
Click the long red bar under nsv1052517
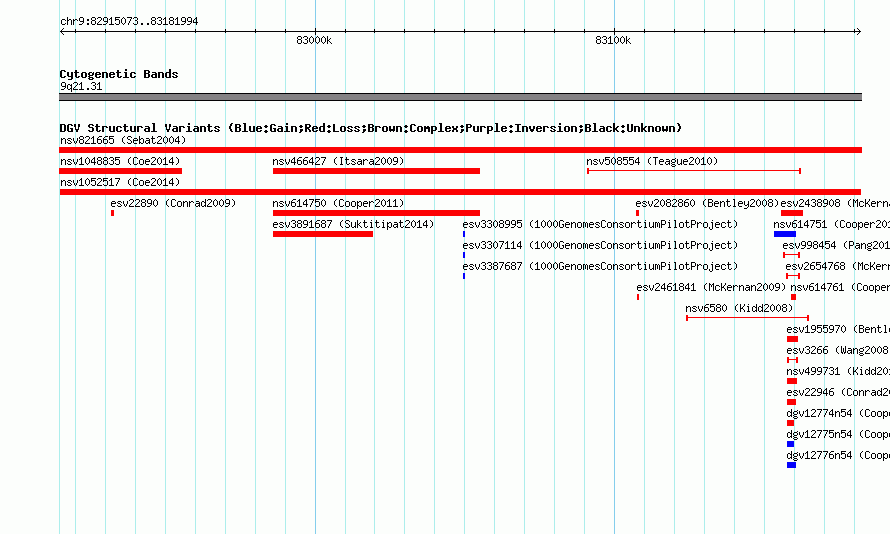tap(460, 192)
